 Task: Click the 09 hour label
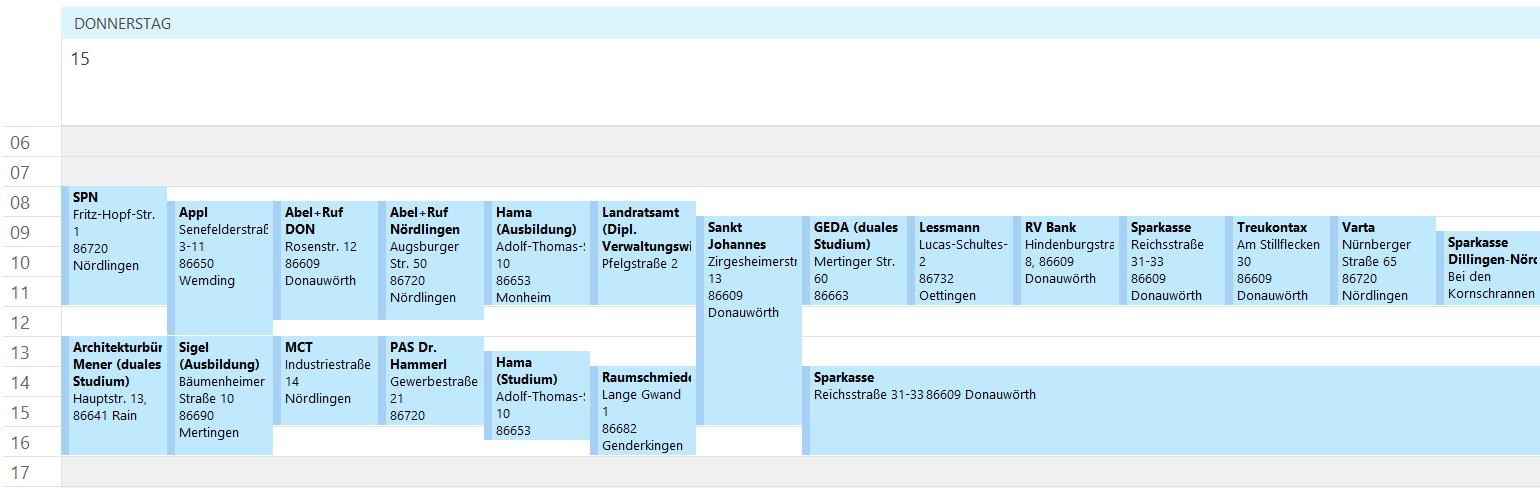20,233
